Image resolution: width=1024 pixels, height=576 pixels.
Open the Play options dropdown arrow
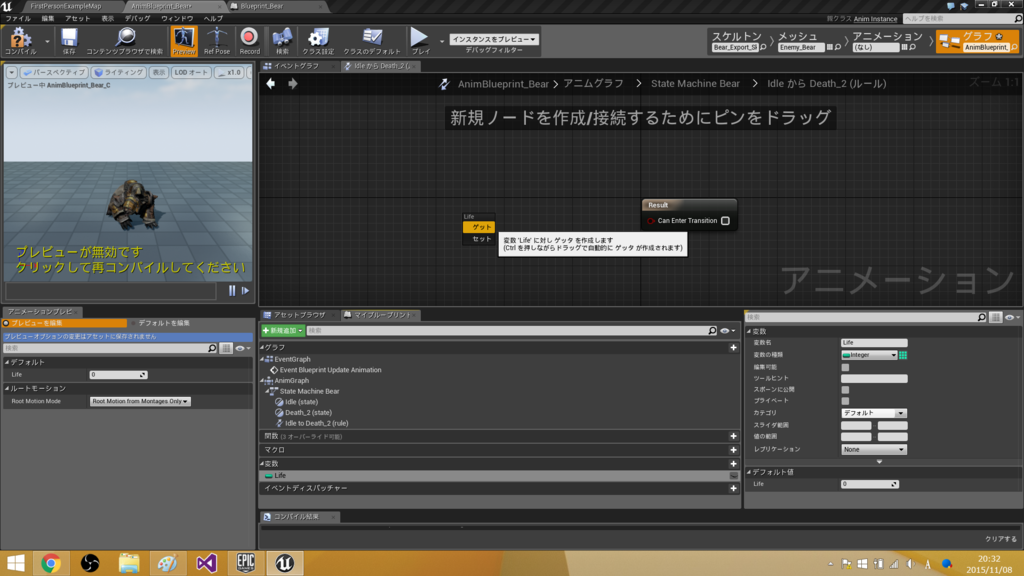tap(441, 41)
